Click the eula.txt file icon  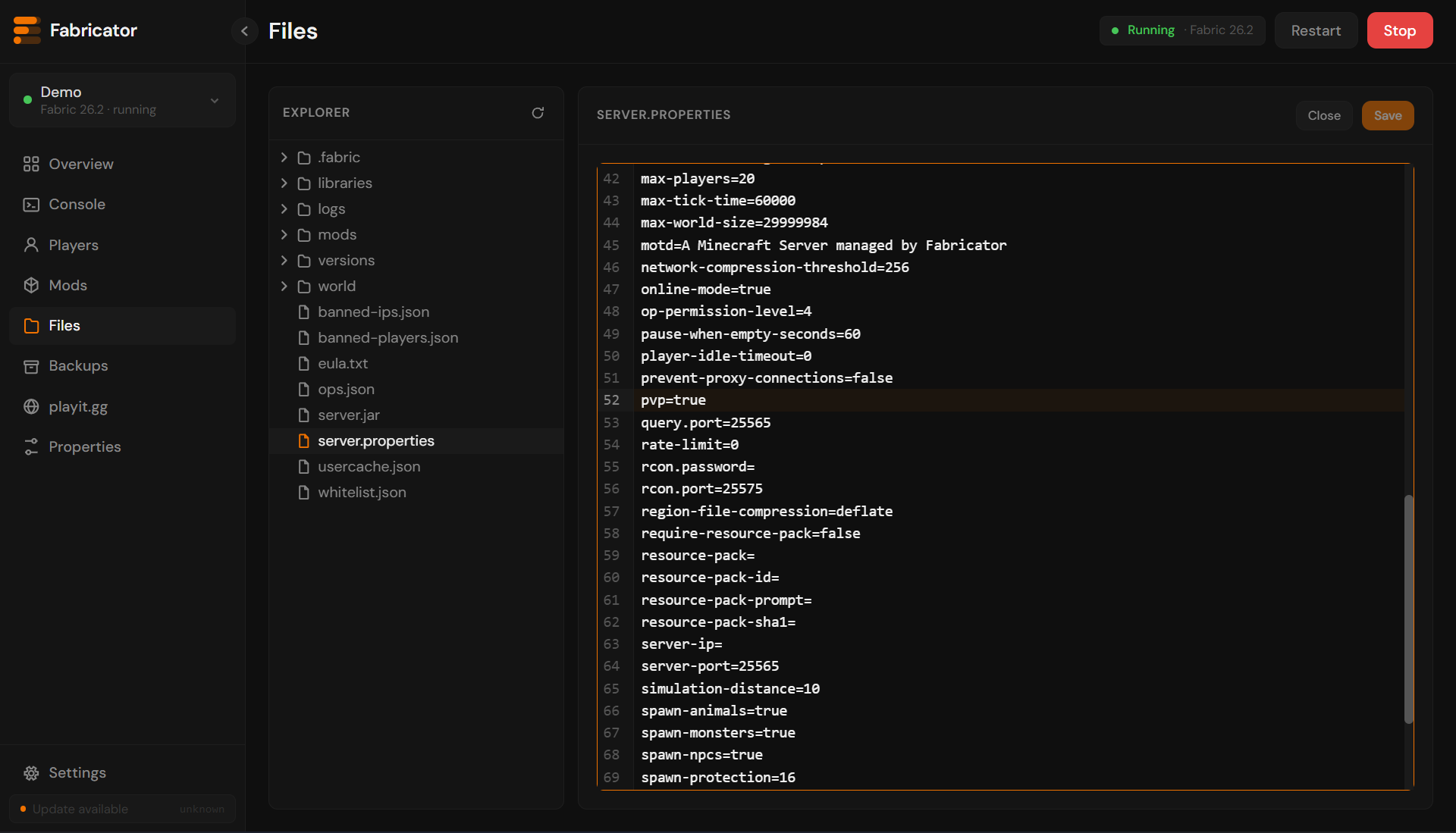pos(304,364)
